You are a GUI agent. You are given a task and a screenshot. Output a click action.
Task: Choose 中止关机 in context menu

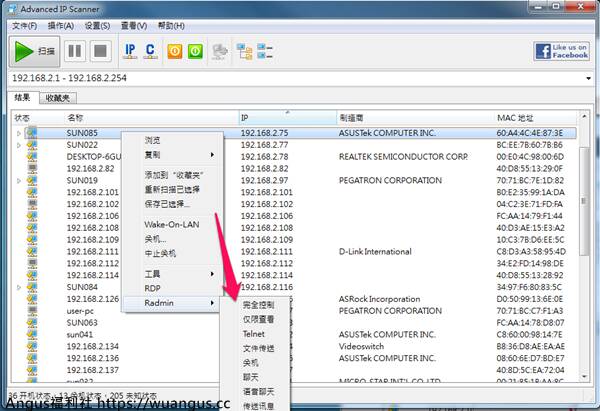(x=172, y=253)
